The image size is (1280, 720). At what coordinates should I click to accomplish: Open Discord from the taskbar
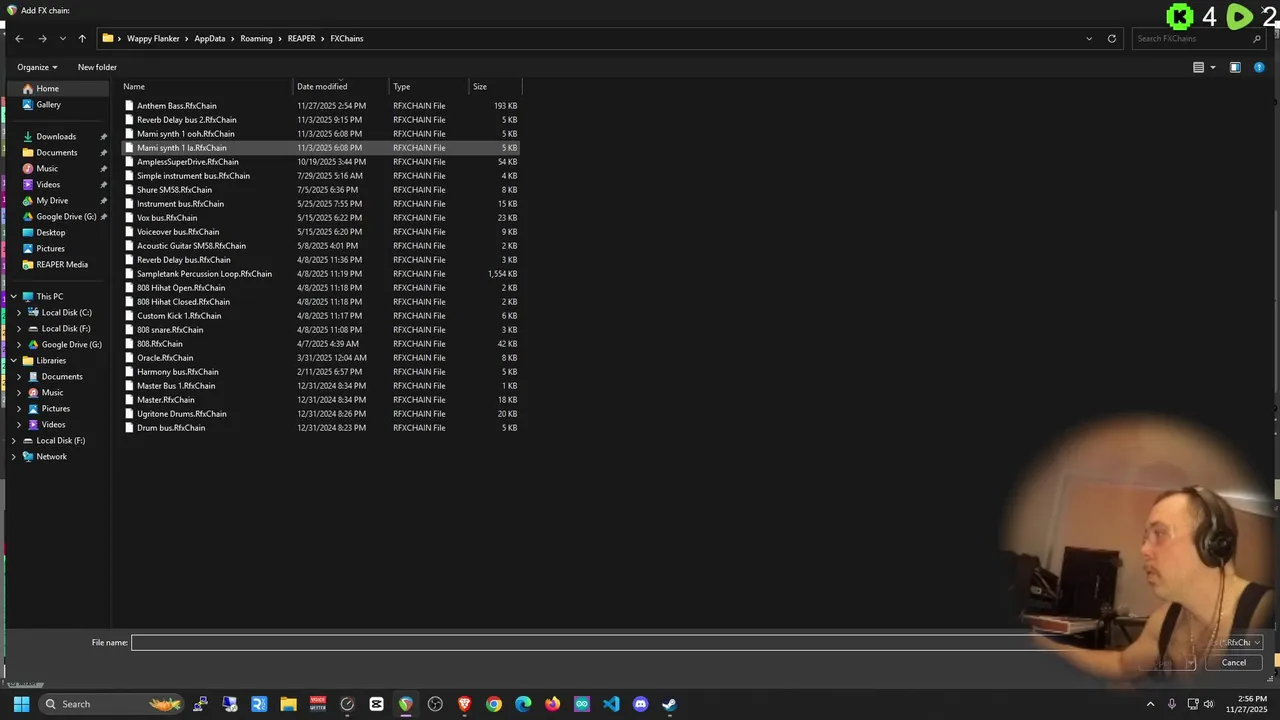640,704
